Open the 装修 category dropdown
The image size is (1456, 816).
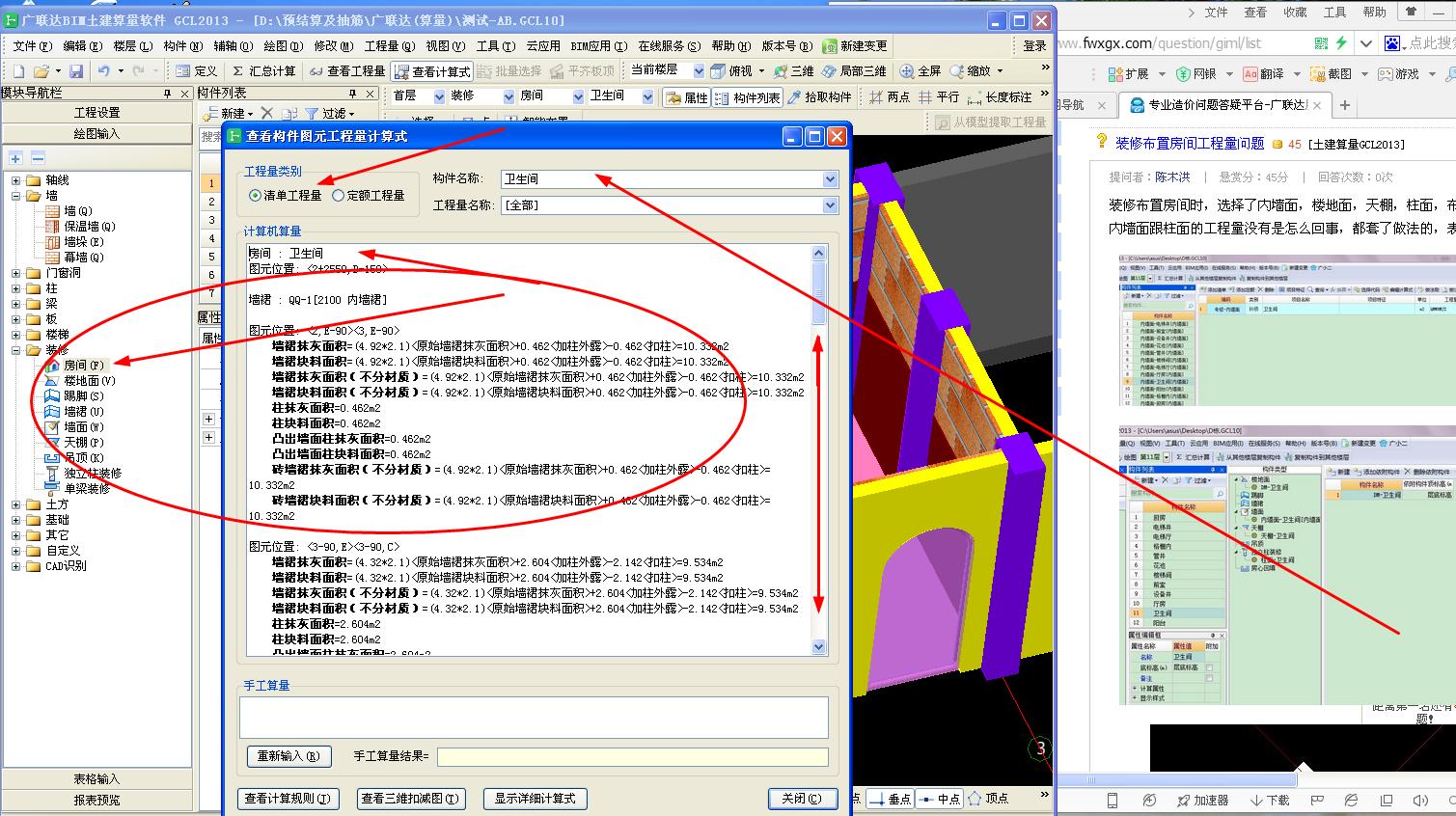tap(508, 96)
